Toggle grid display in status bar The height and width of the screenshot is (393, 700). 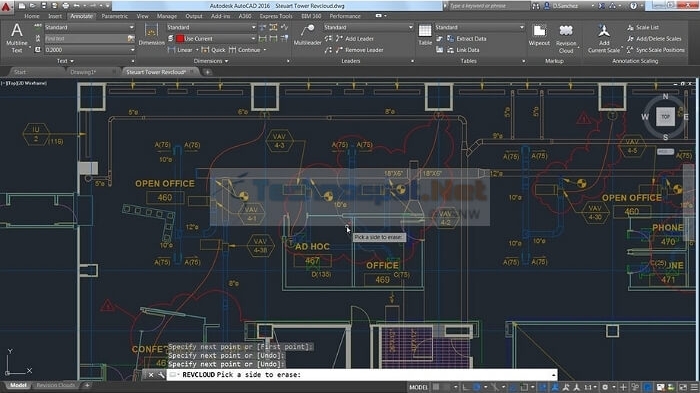[436, 387]
